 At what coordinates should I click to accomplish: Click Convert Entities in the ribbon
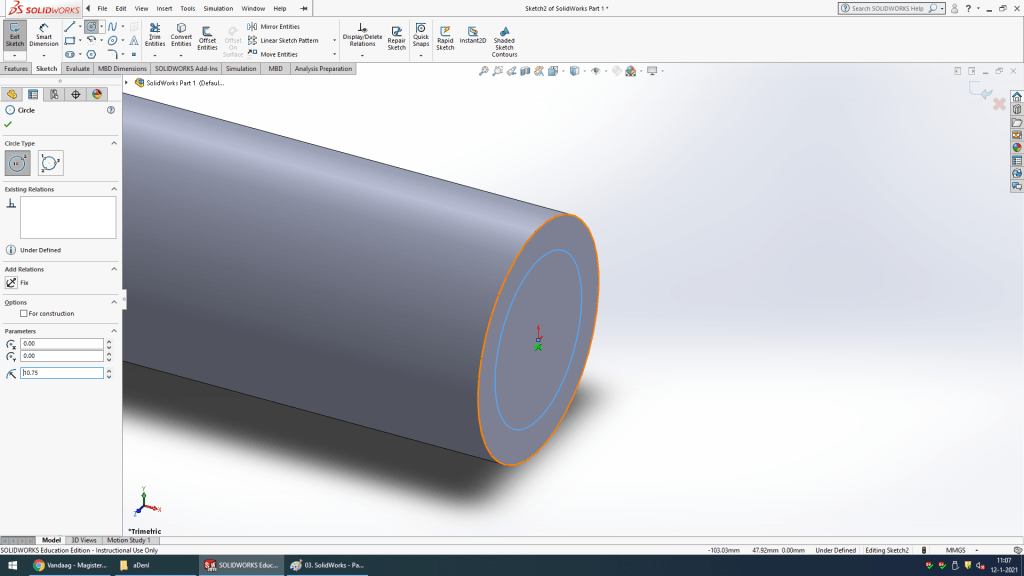181,35
